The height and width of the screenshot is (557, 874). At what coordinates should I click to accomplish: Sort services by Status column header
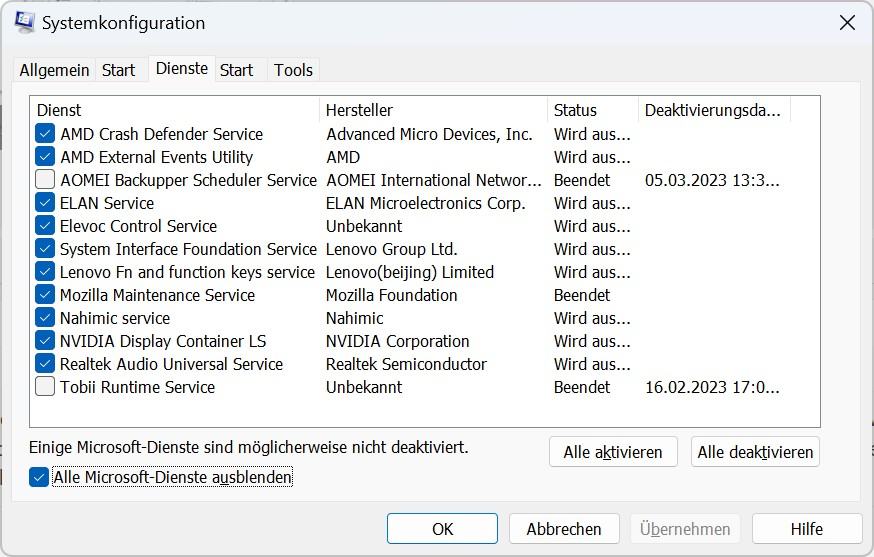click(x=592, y=110)
